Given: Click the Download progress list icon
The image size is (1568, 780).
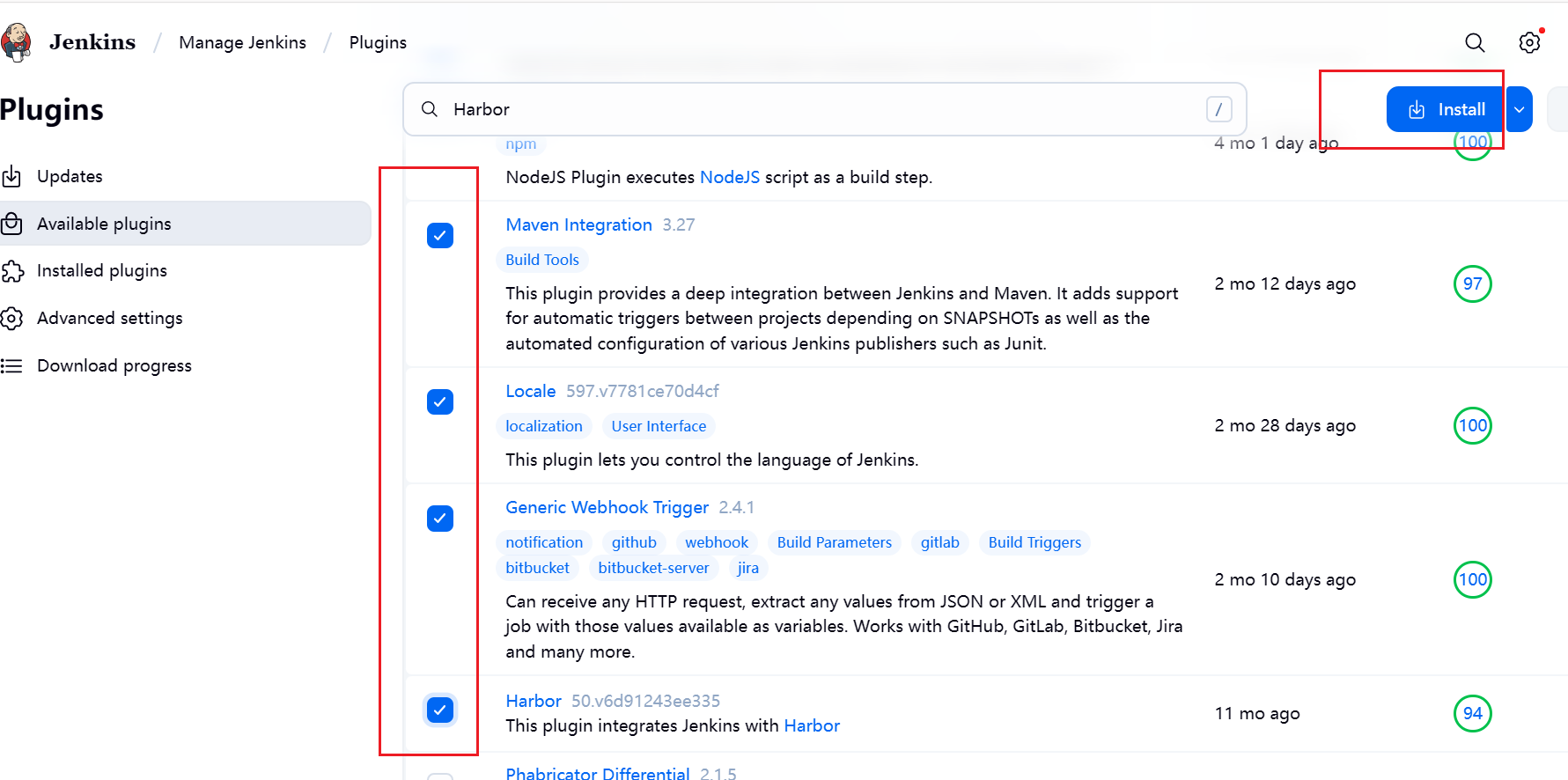Looking at the screenshot, I should (x=11, y=365).
